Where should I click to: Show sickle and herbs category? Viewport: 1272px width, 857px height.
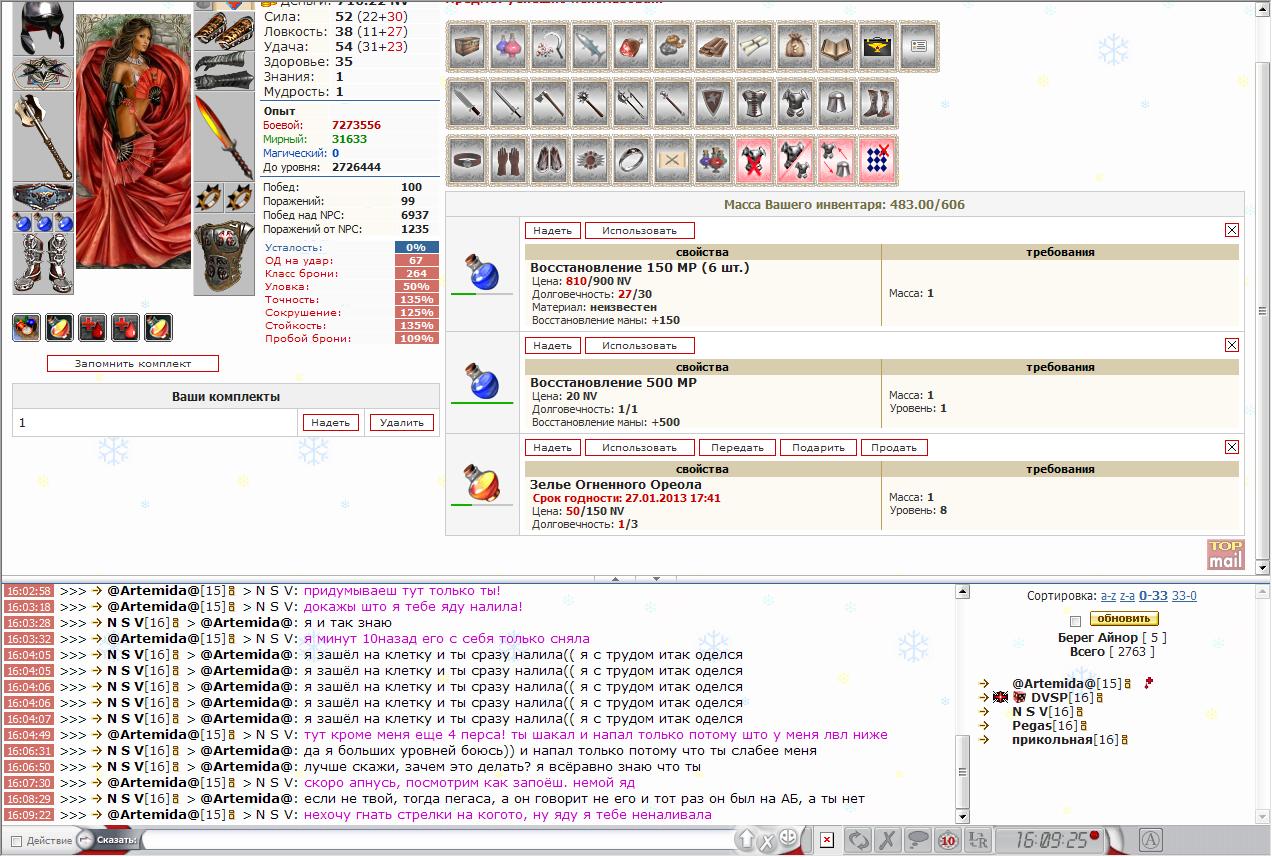pos(551,46)
